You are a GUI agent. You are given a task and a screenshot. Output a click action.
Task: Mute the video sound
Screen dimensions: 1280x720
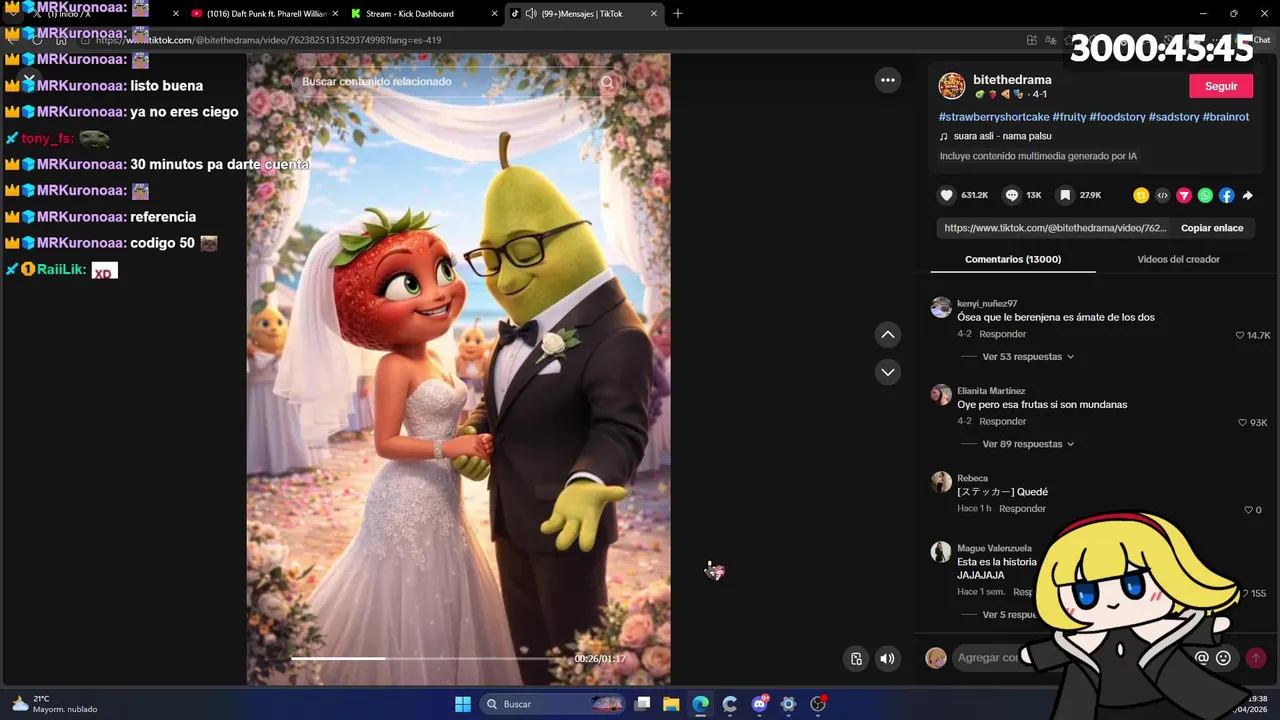coord(887,658)
